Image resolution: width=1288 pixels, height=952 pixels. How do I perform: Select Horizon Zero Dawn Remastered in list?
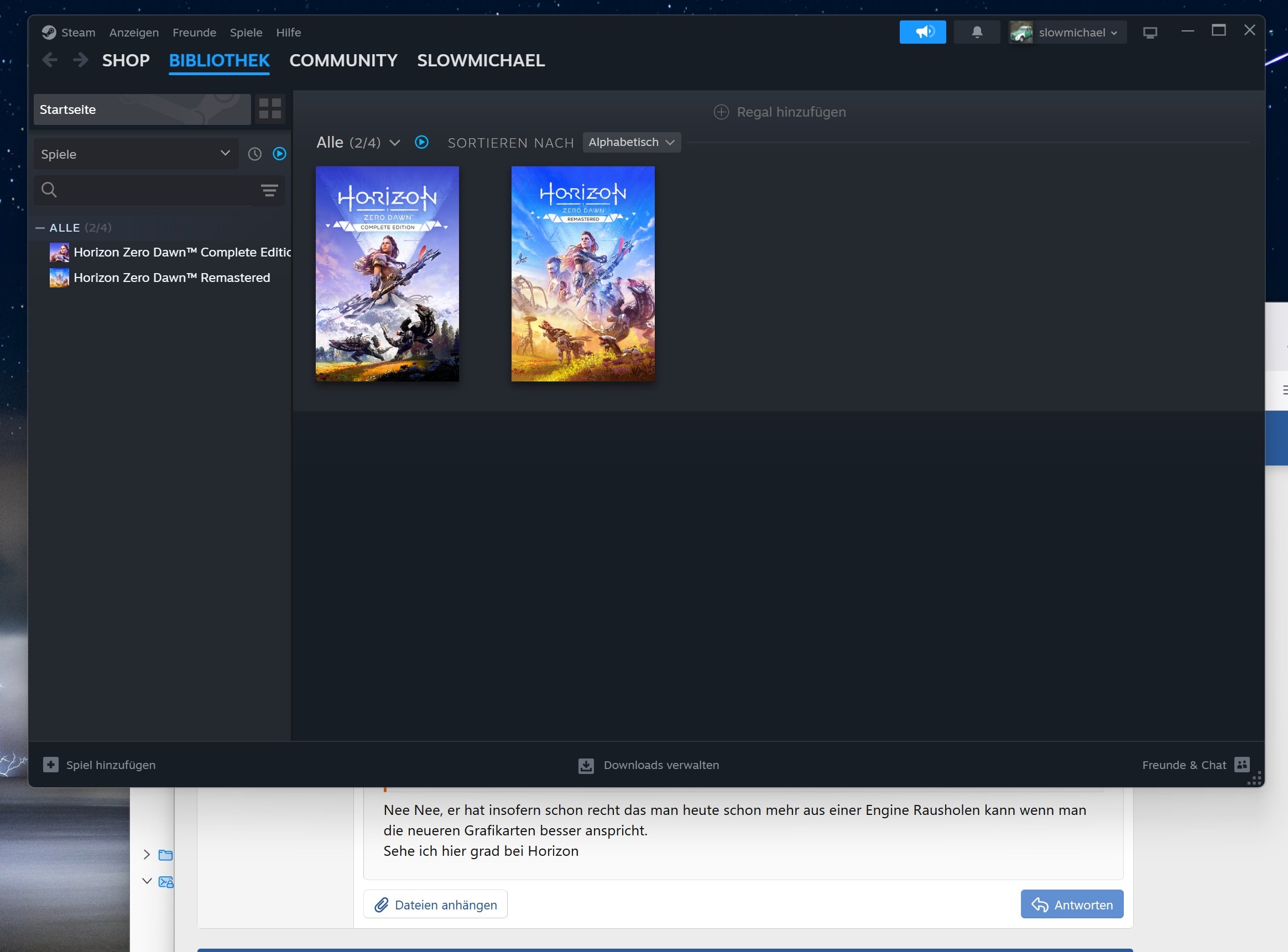160,278
